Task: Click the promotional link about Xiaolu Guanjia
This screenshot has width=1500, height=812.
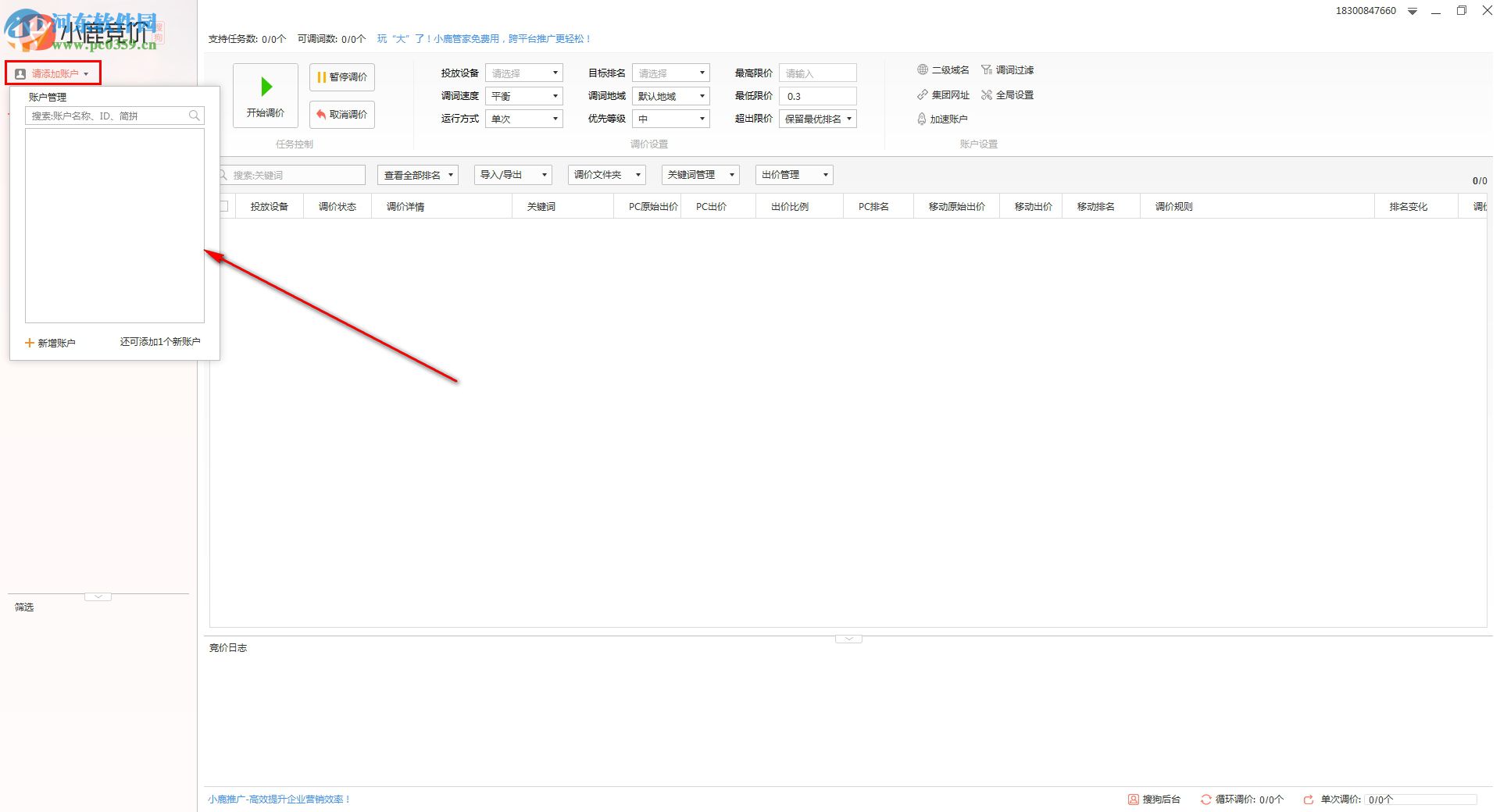Action: click(x=484, y=39)
